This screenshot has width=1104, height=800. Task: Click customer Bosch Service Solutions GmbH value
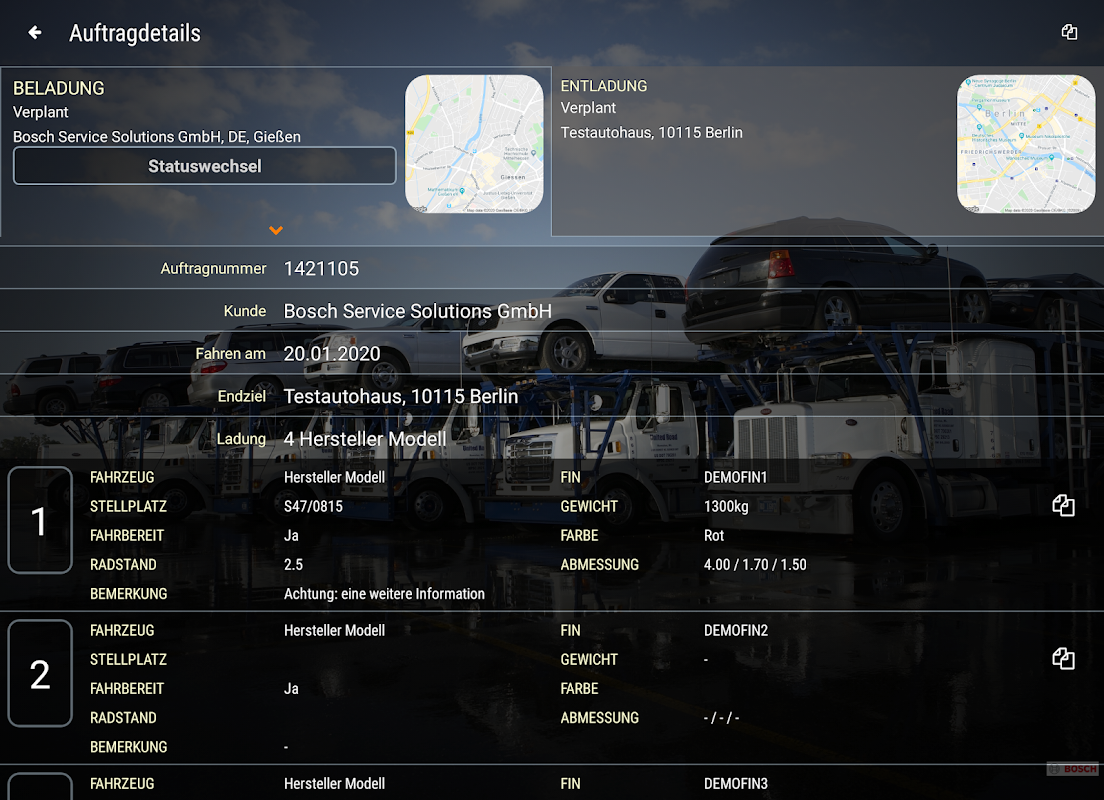point(418,311)
